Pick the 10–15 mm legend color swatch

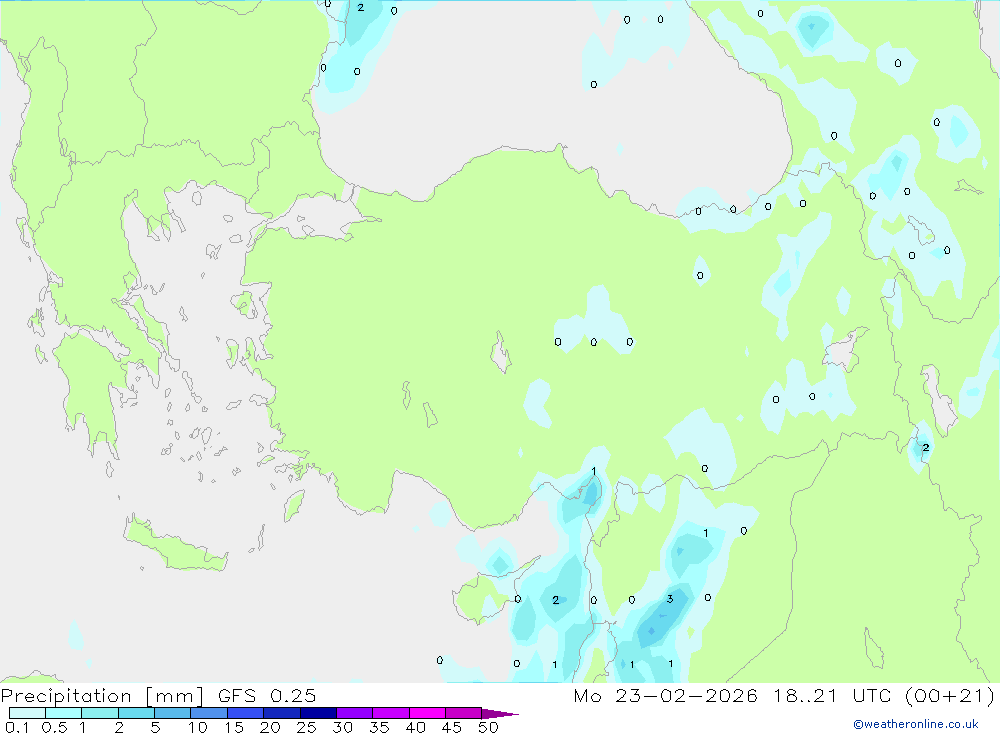pyautogui.click(x=209, y=713)
